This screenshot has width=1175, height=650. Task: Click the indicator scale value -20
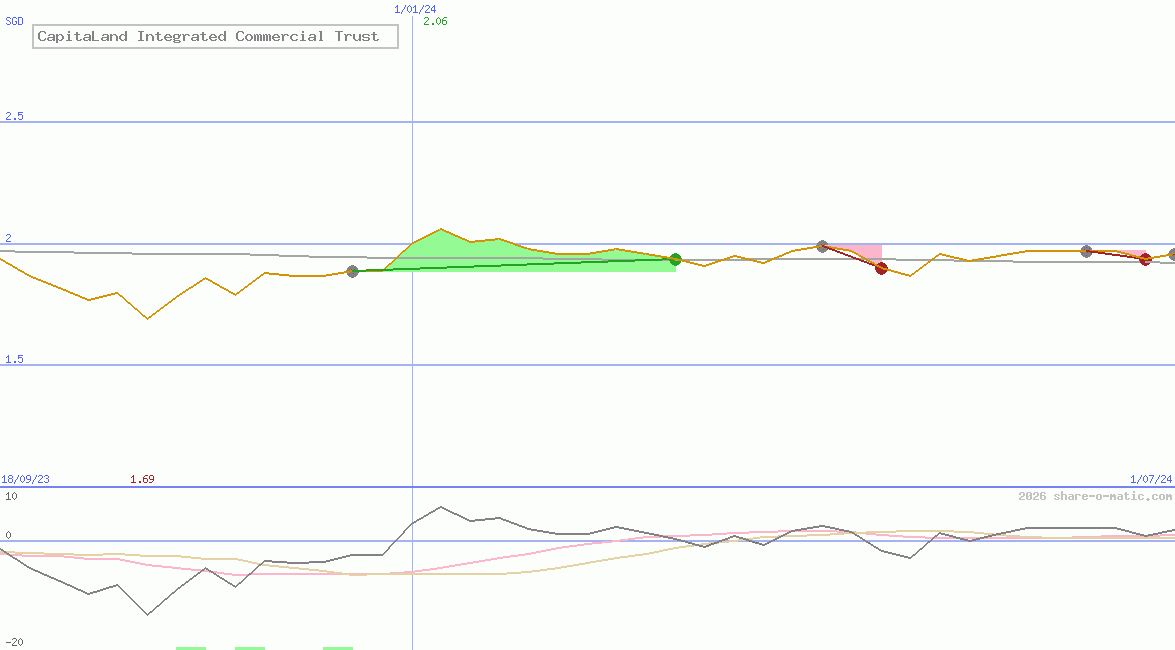point(14,643)
